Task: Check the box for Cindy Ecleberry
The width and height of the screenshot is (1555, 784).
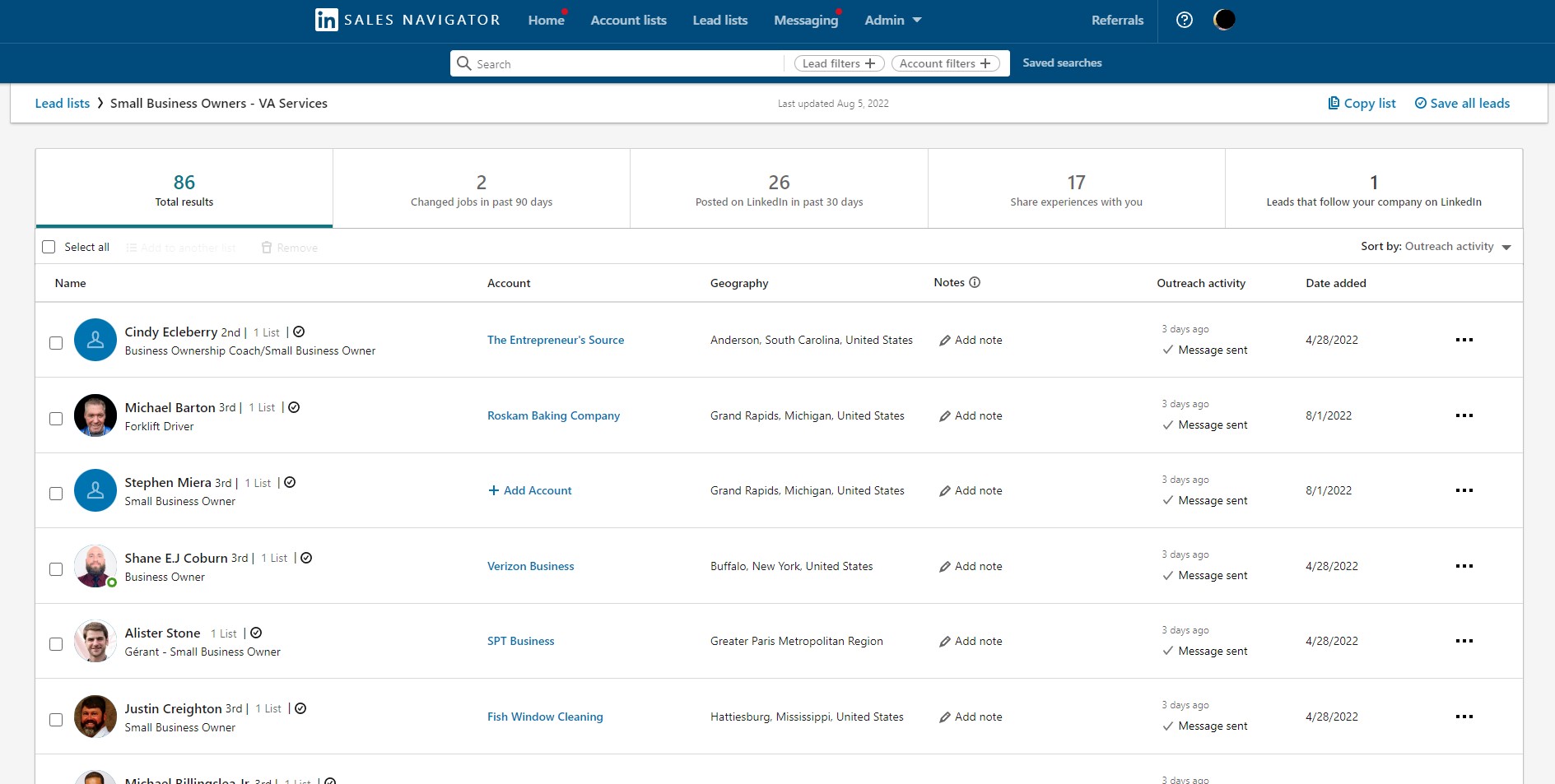Action: [x=56, y=343]
